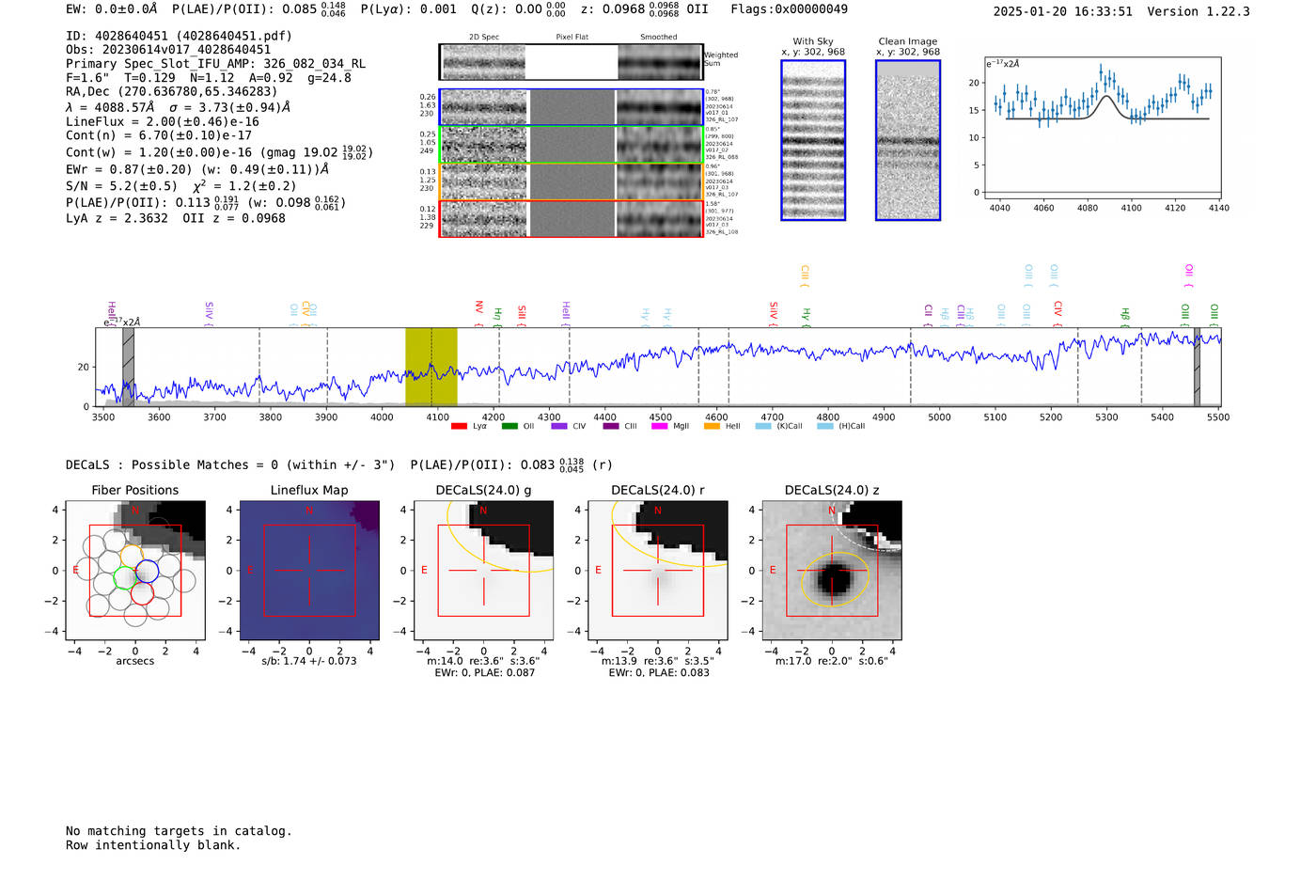Open the DECaLS(24.0) r image
Viewport: 1316px width, 896px height.
tap(657, 570)
